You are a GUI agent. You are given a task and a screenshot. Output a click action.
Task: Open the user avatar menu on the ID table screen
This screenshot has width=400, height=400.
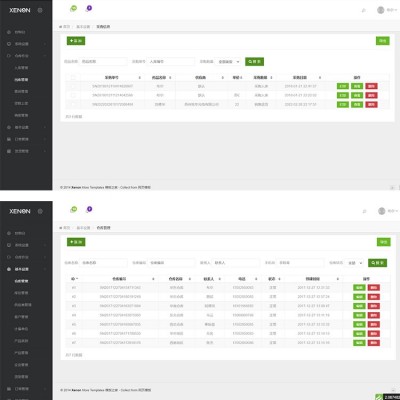coord(387,211)
